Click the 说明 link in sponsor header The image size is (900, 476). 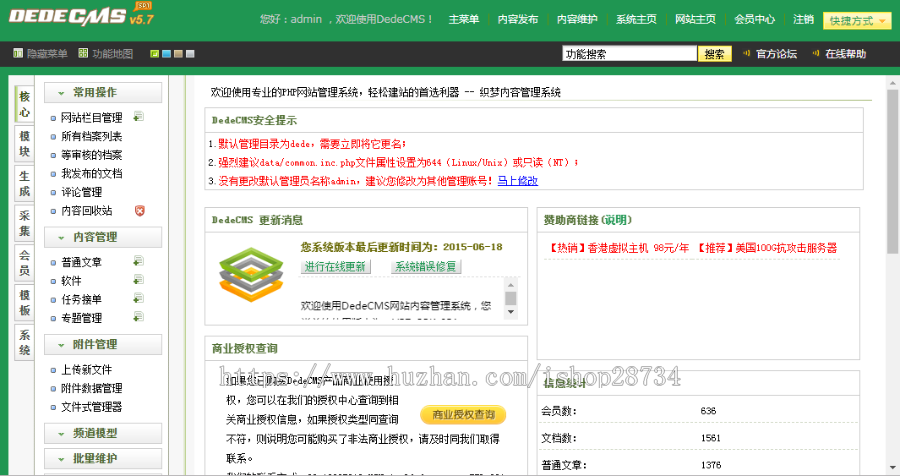617,220
